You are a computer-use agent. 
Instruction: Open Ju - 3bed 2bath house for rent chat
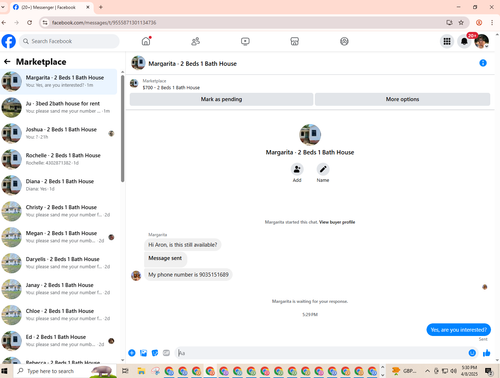(x=59, y=107)
